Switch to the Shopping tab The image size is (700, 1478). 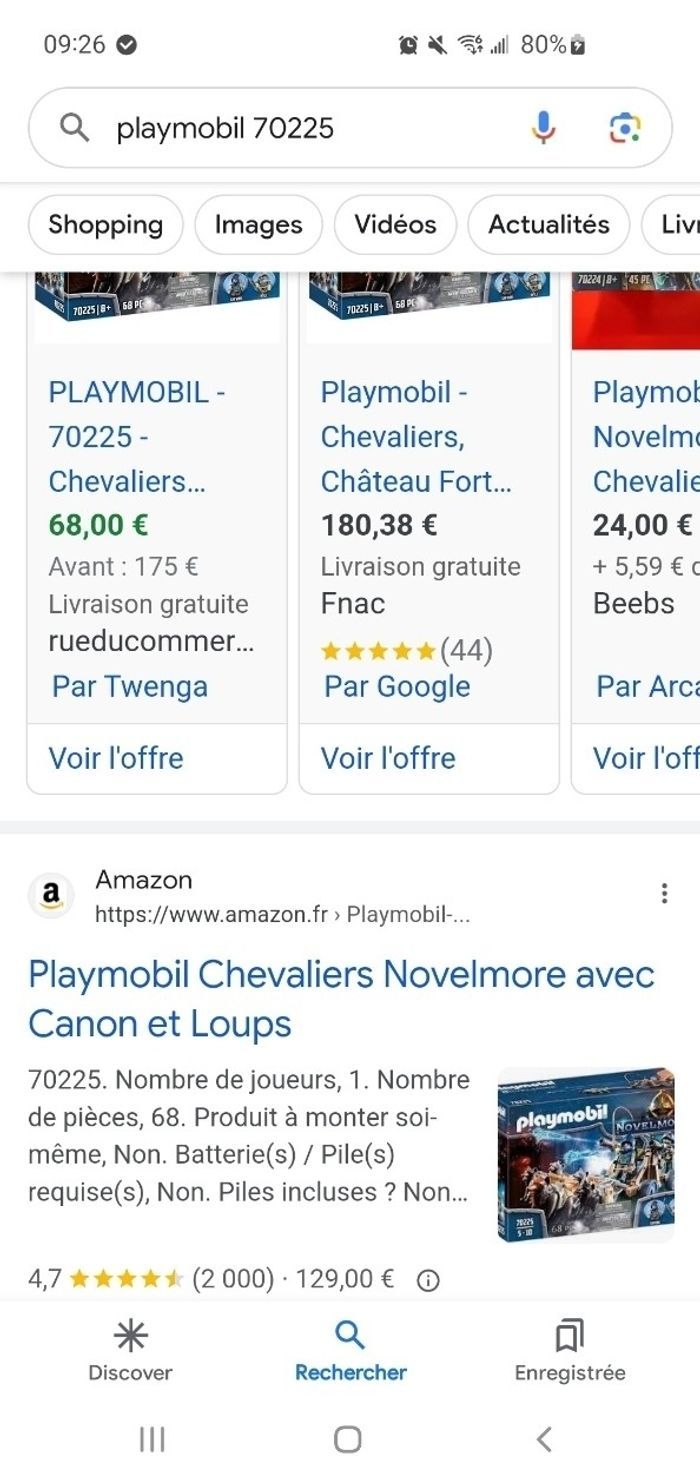[x=104, y=225]
